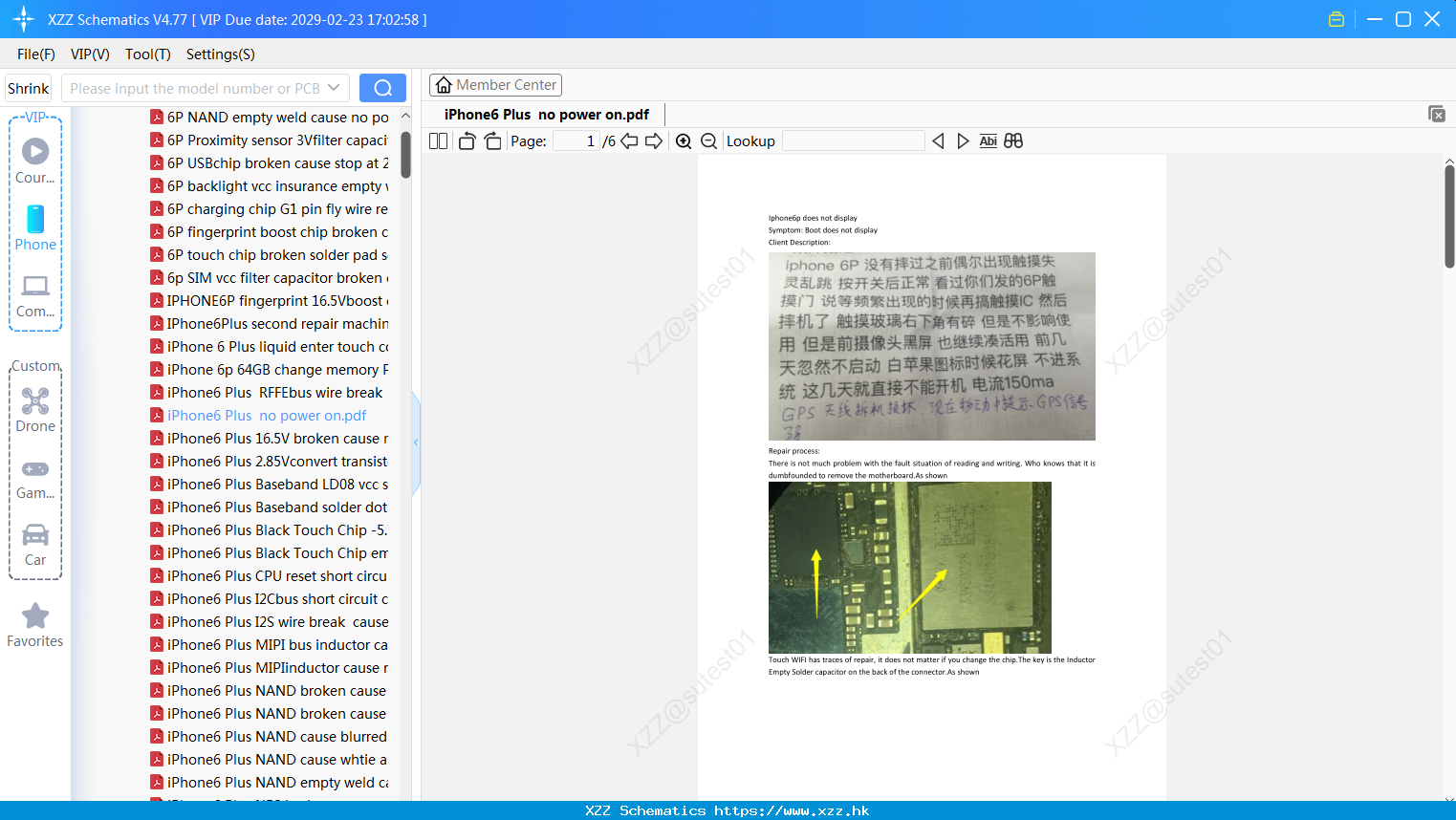Open the Member Center home button
Screen dimensions: 1456x820
pos(495,85)
